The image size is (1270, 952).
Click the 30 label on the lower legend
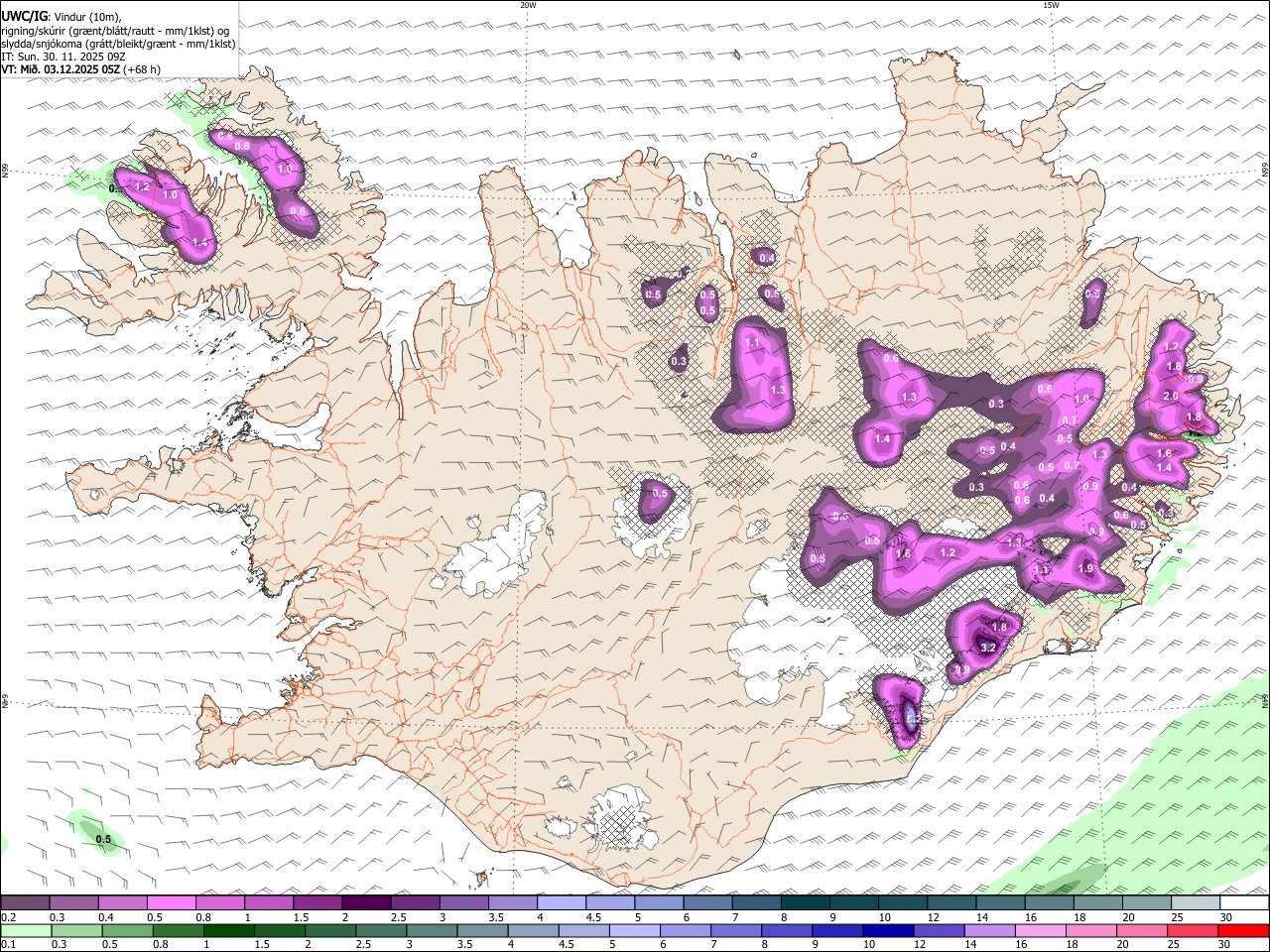coord(1224,945)
